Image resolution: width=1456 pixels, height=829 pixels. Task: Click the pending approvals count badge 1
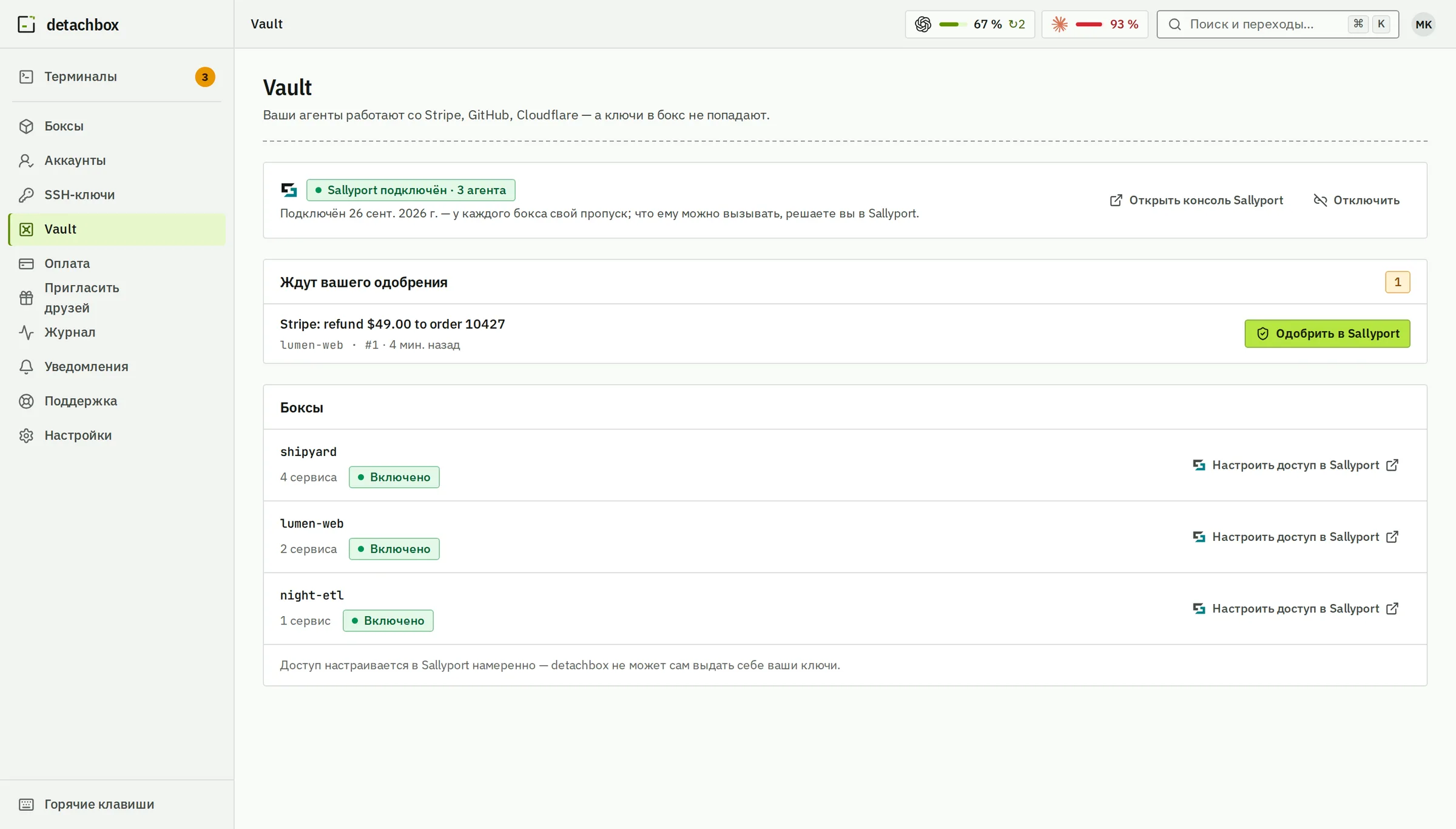click(1397, 282)
